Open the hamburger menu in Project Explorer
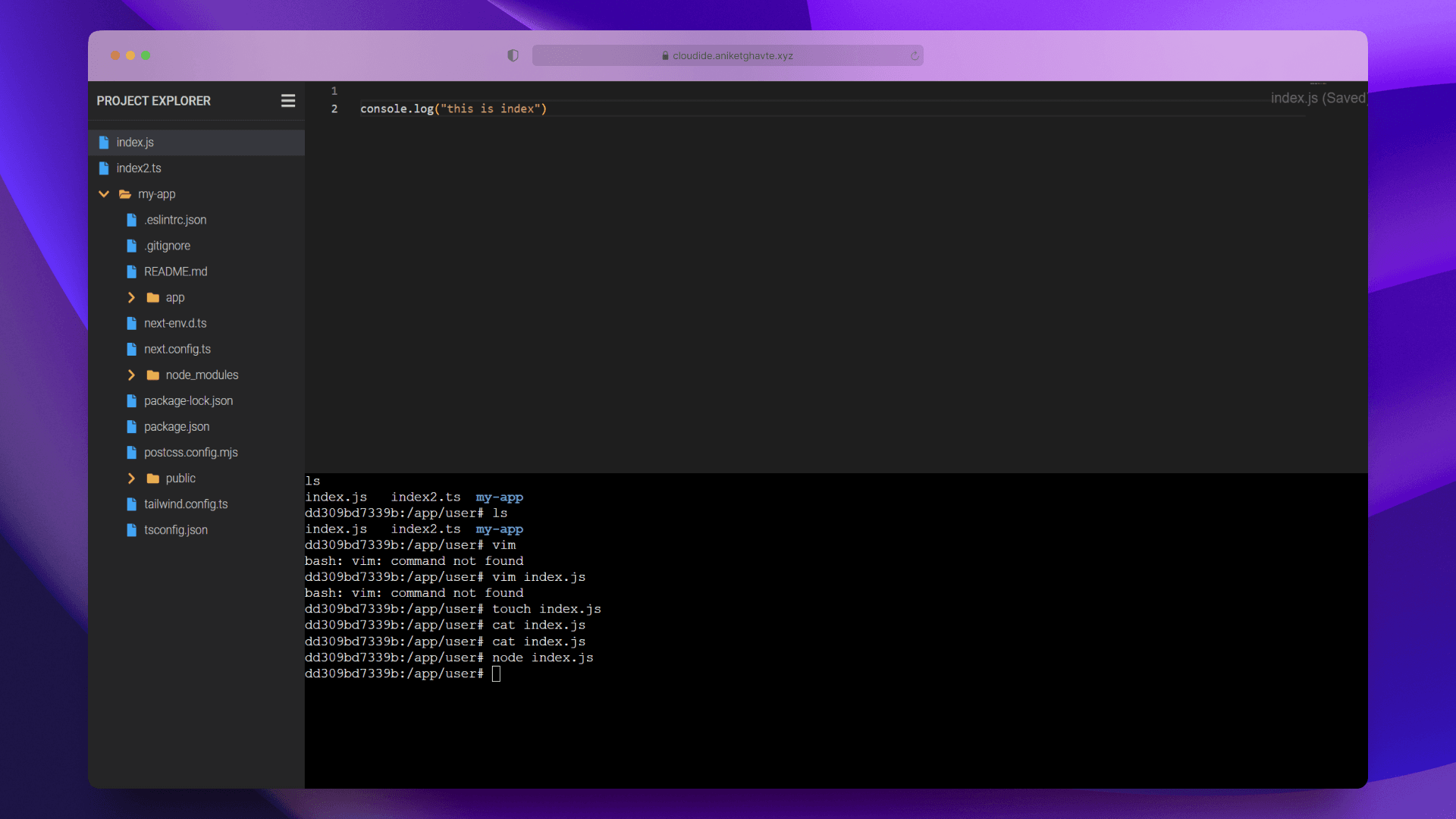 [288, 101]
